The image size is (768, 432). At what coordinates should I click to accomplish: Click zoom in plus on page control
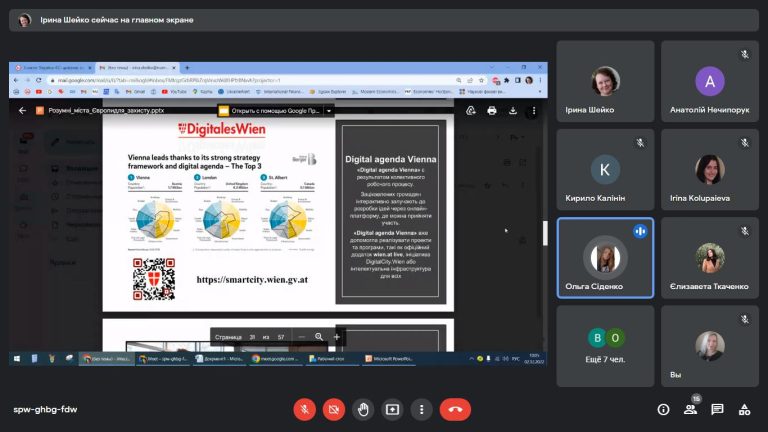(336, 337)
